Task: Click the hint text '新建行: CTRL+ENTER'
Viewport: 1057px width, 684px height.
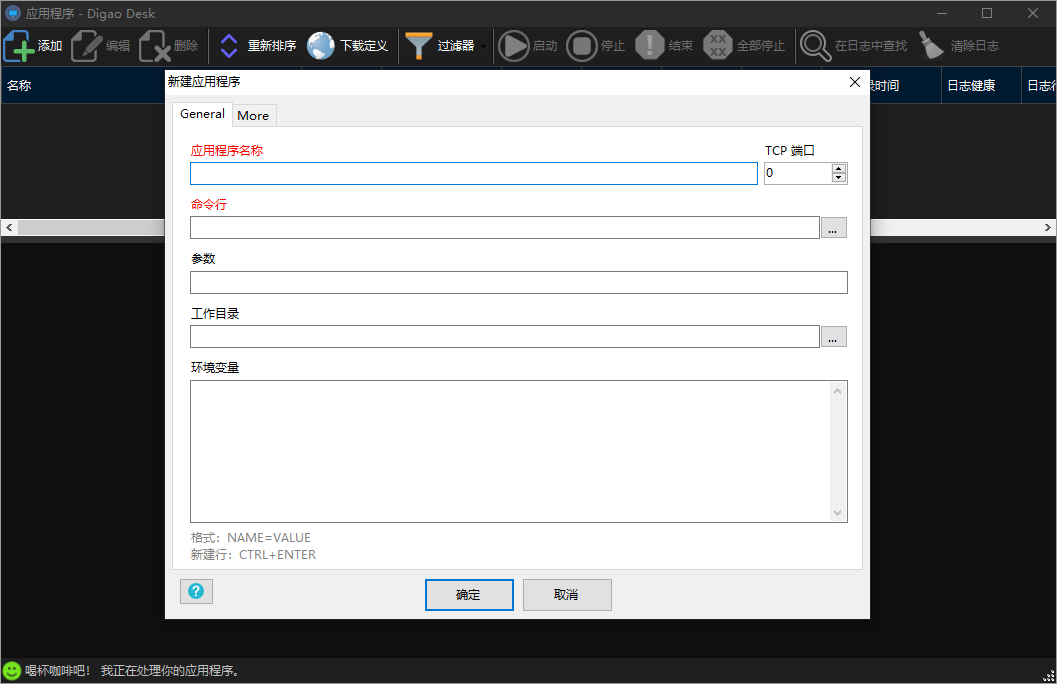Action: point(253,555)
